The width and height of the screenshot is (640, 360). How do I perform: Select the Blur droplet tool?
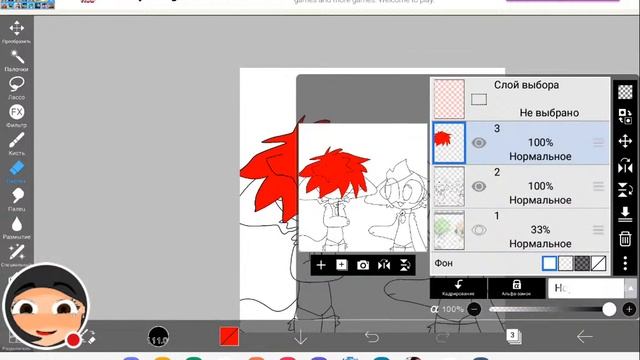(x=17, y=227)
